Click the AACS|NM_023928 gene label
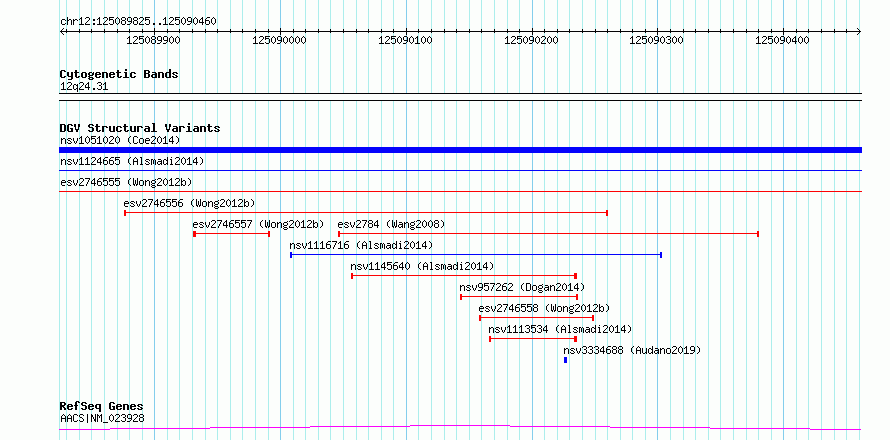Viewport: 890px width, 440px height. click(x=102, y=418)
